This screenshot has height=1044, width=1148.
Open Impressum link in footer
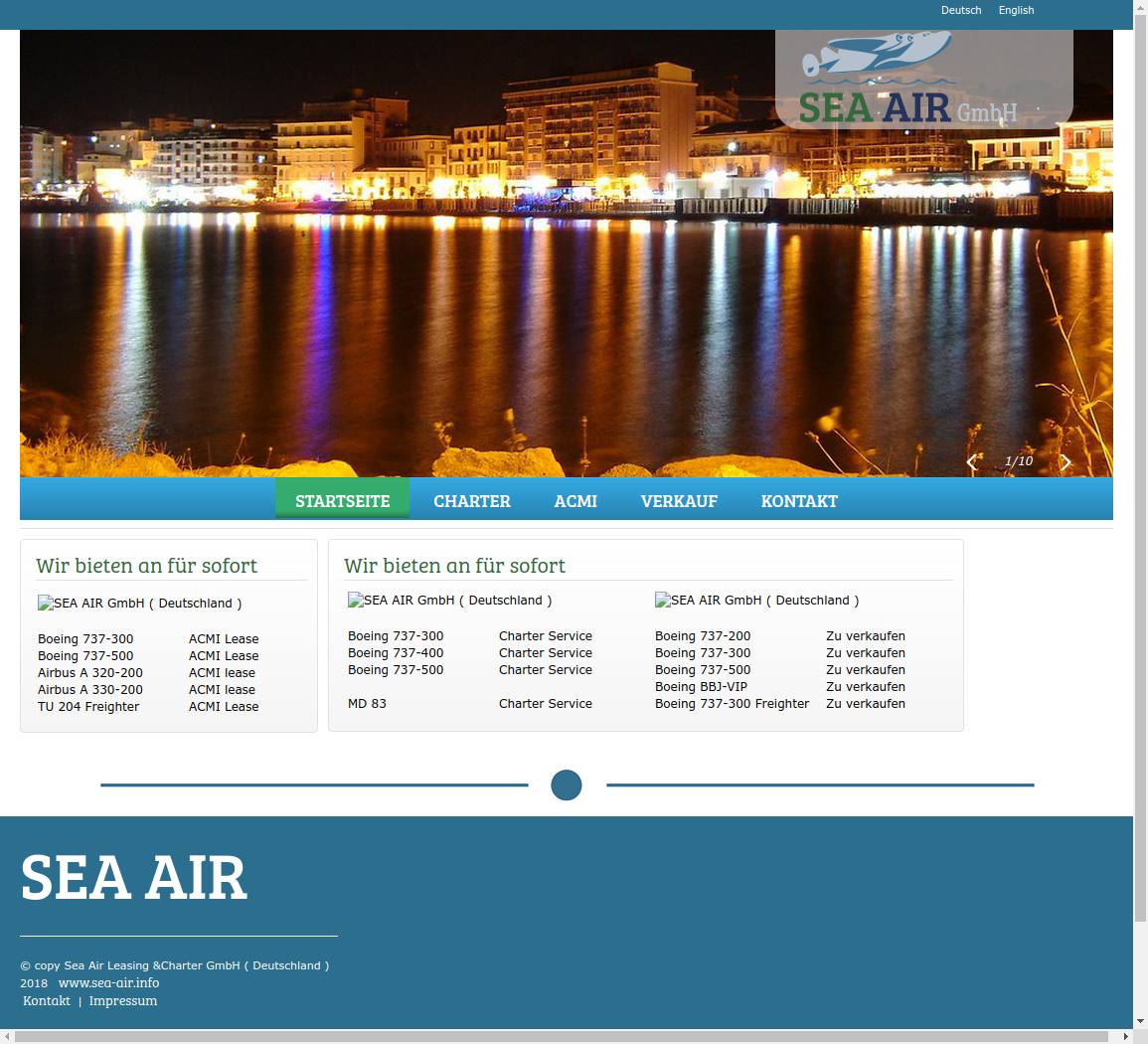[123, 1001]
